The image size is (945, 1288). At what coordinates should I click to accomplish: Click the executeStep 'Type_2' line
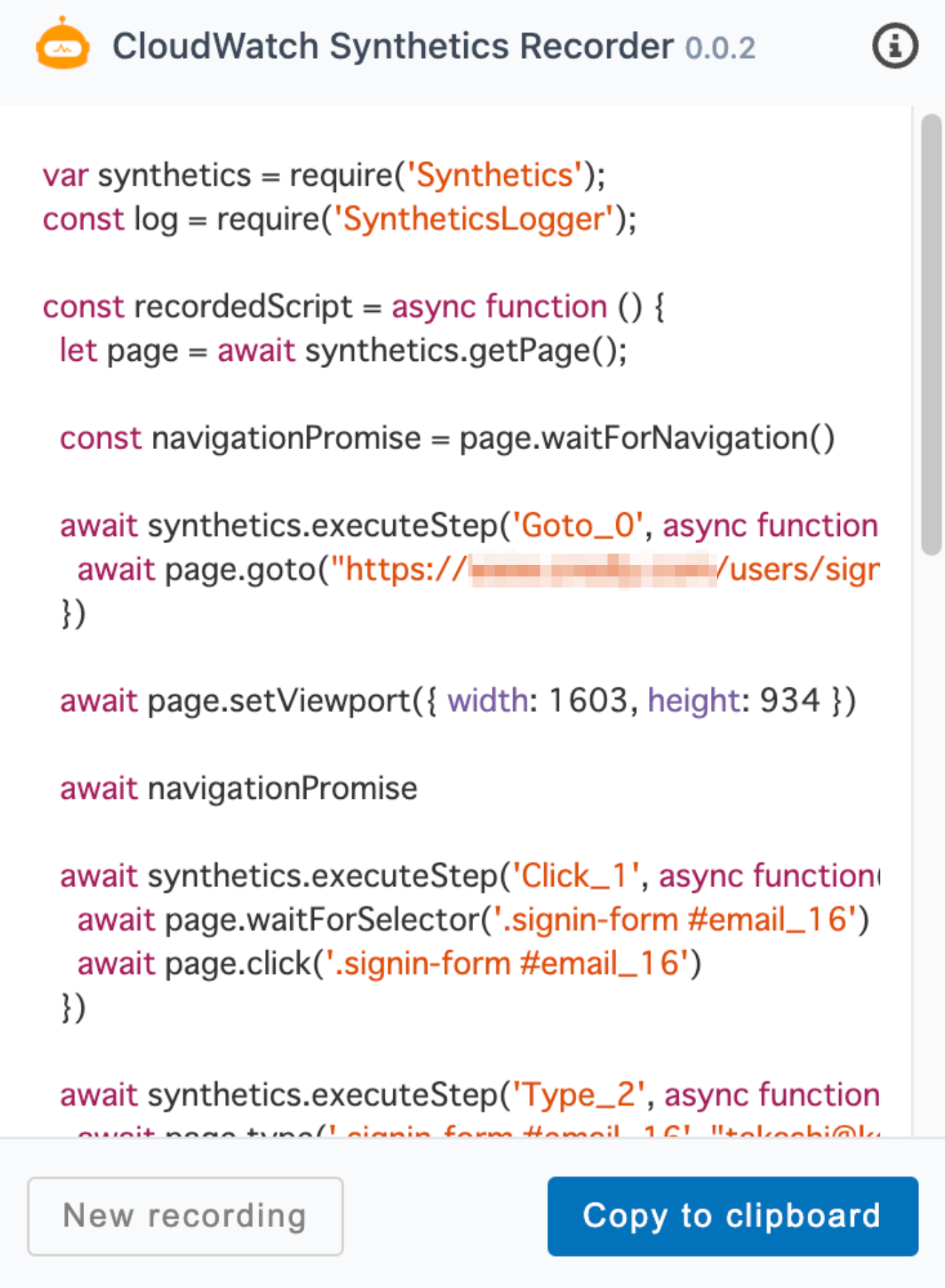coord(470,1095)
